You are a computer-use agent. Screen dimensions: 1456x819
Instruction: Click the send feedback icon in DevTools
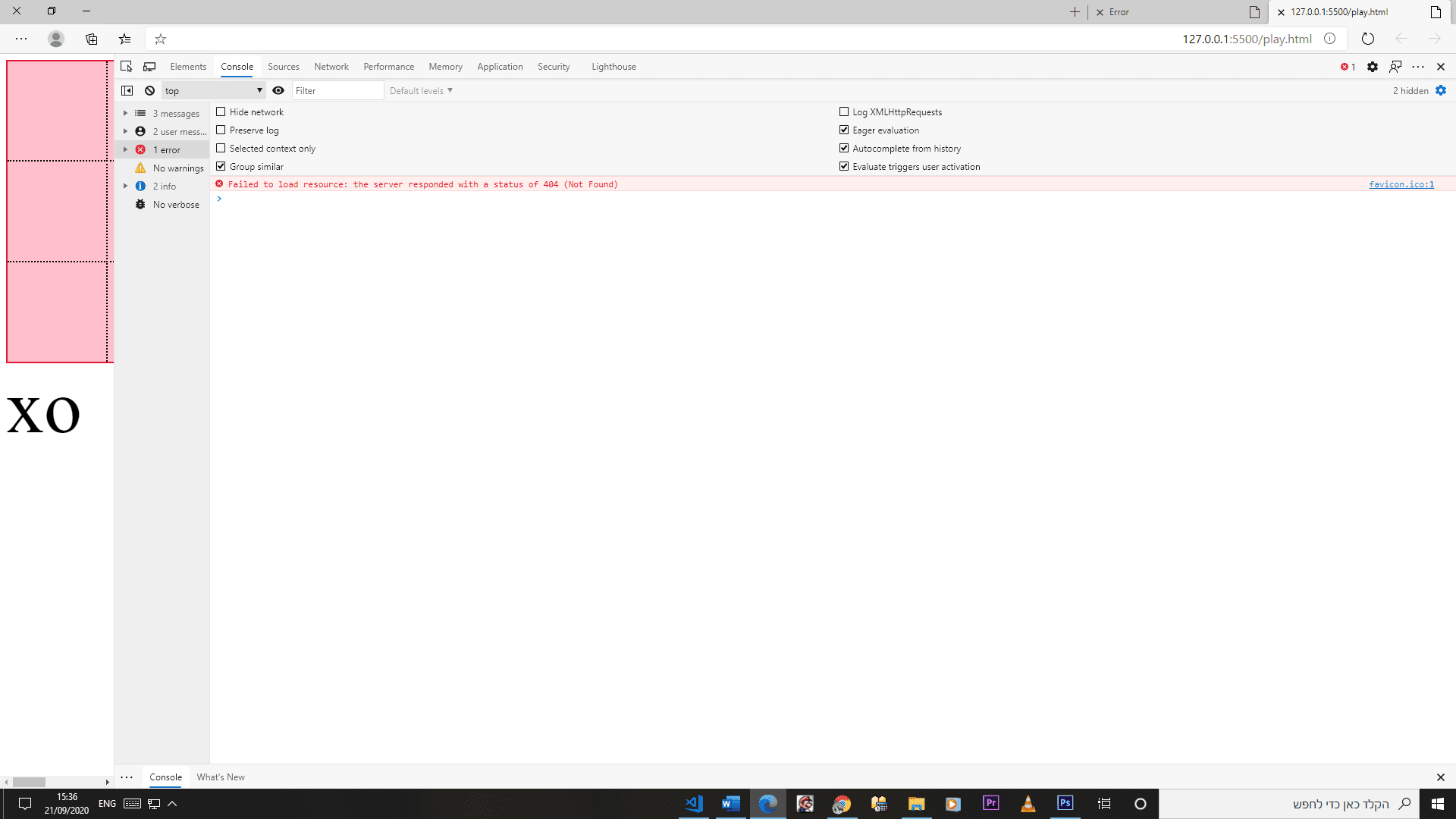click(1395, 67)
